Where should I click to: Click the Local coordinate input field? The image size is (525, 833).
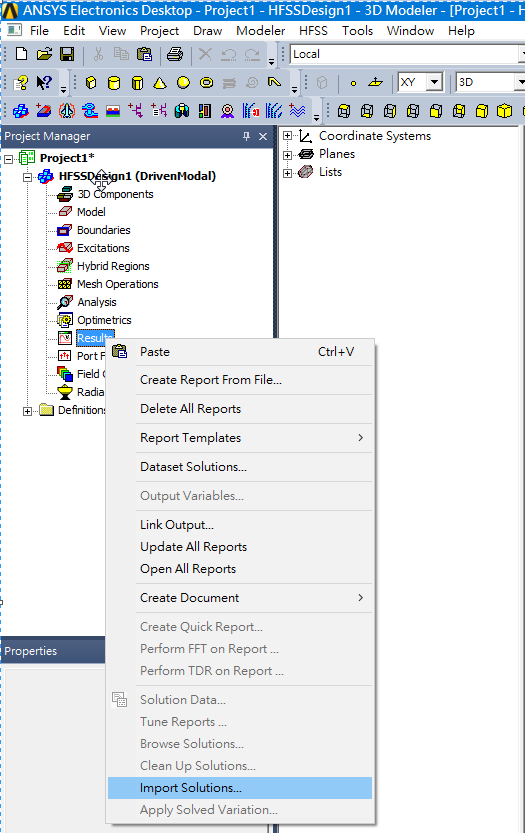[404, 54]
